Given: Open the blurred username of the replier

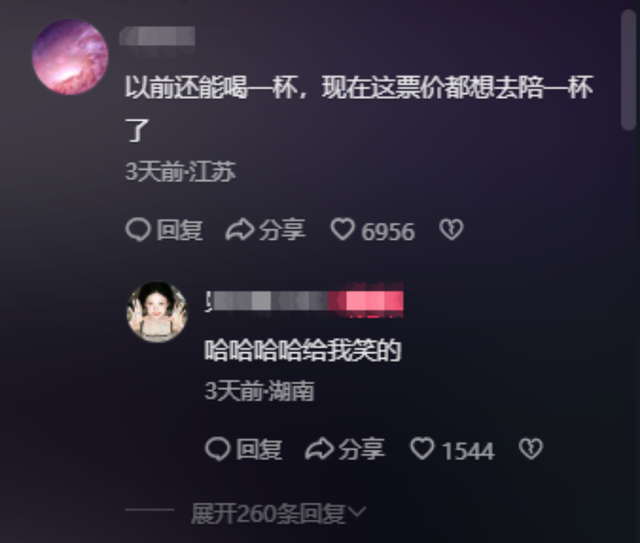Looking at the screenshot, I should [x=304, y=300].
